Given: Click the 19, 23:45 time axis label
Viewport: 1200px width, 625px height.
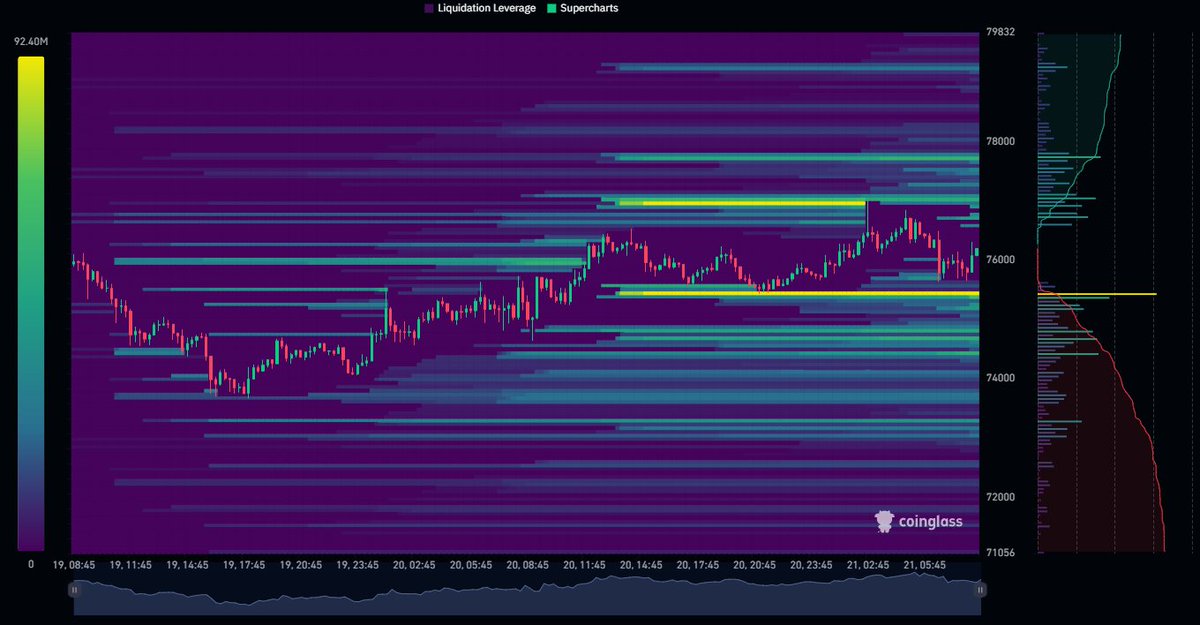Looking at the screenshot, I should (x=358, y=565).
